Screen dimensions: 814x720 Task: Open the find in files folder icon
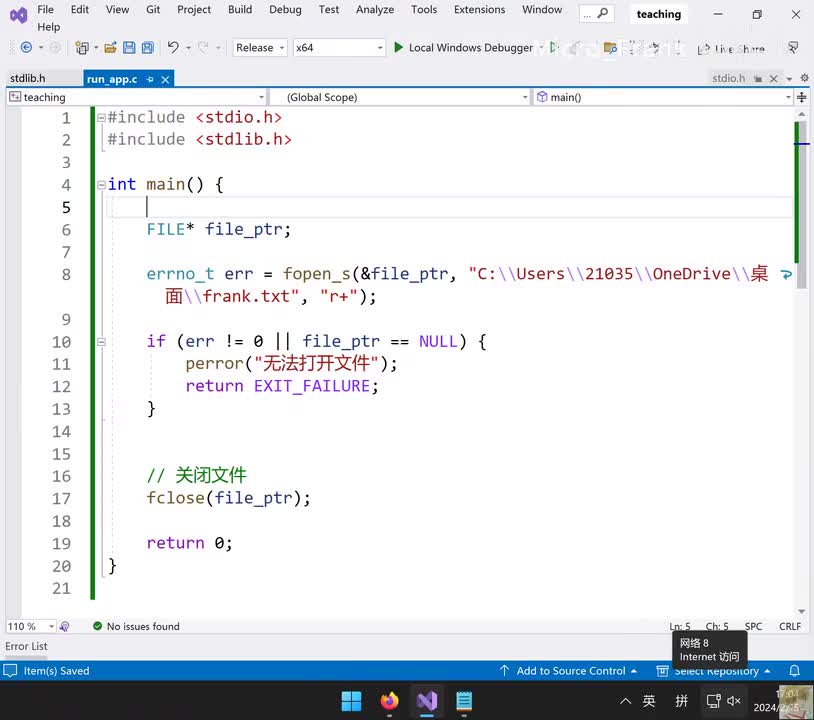click(610, 48)
